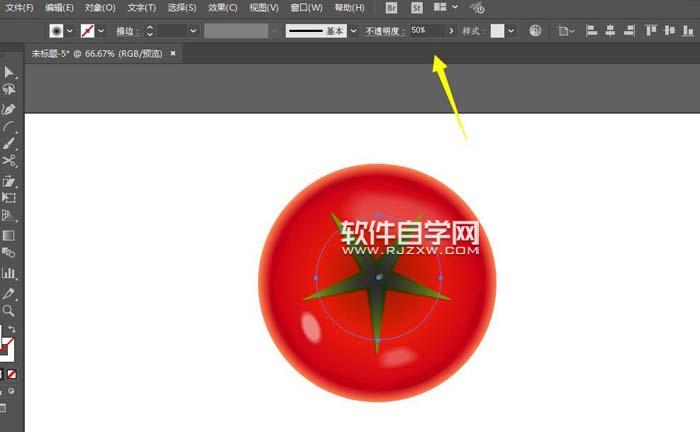Click the gradient fill swatch in control bar
This screenshot has height=432, width=700.
56,31
